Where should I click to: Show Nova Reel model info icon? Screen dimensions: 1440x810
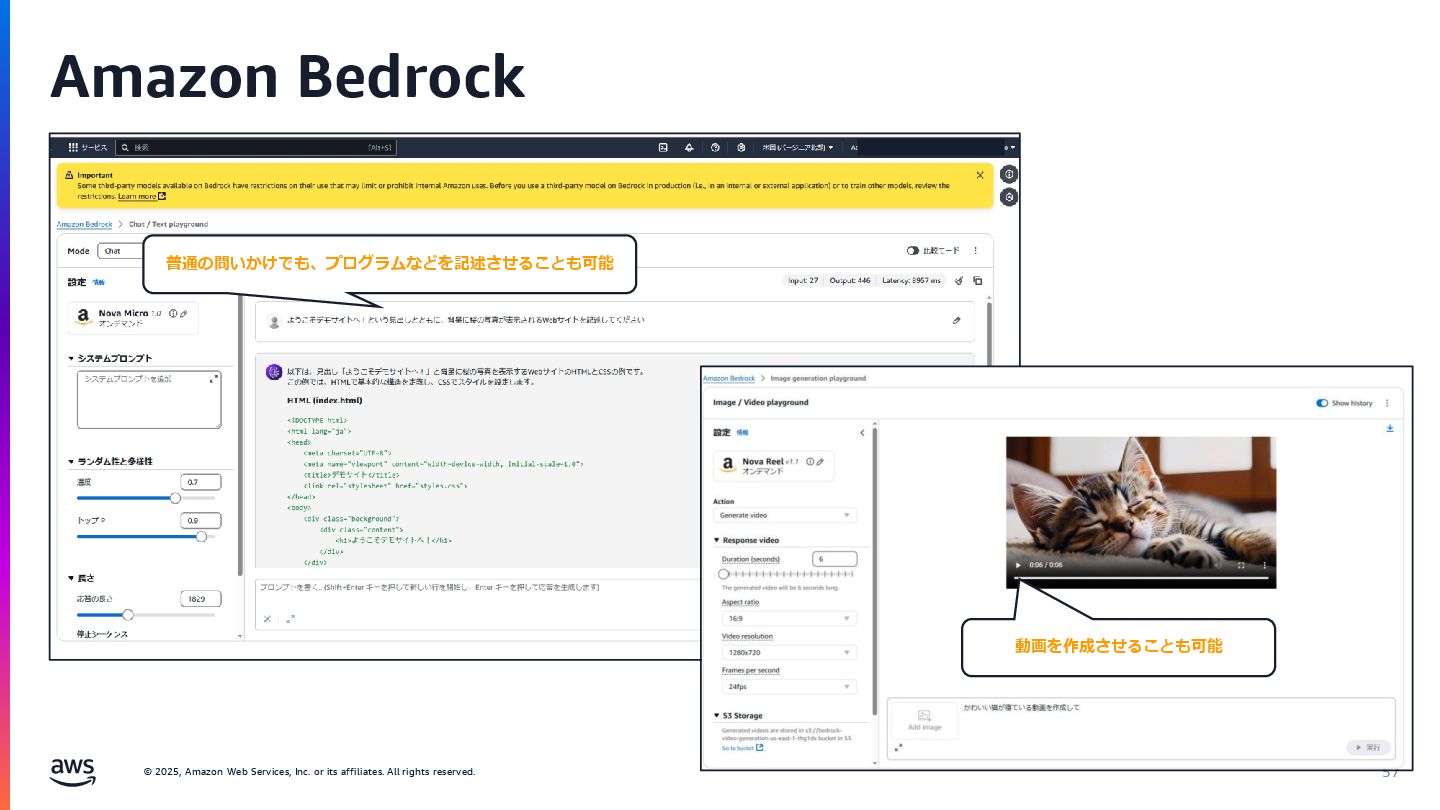point(810,461)
